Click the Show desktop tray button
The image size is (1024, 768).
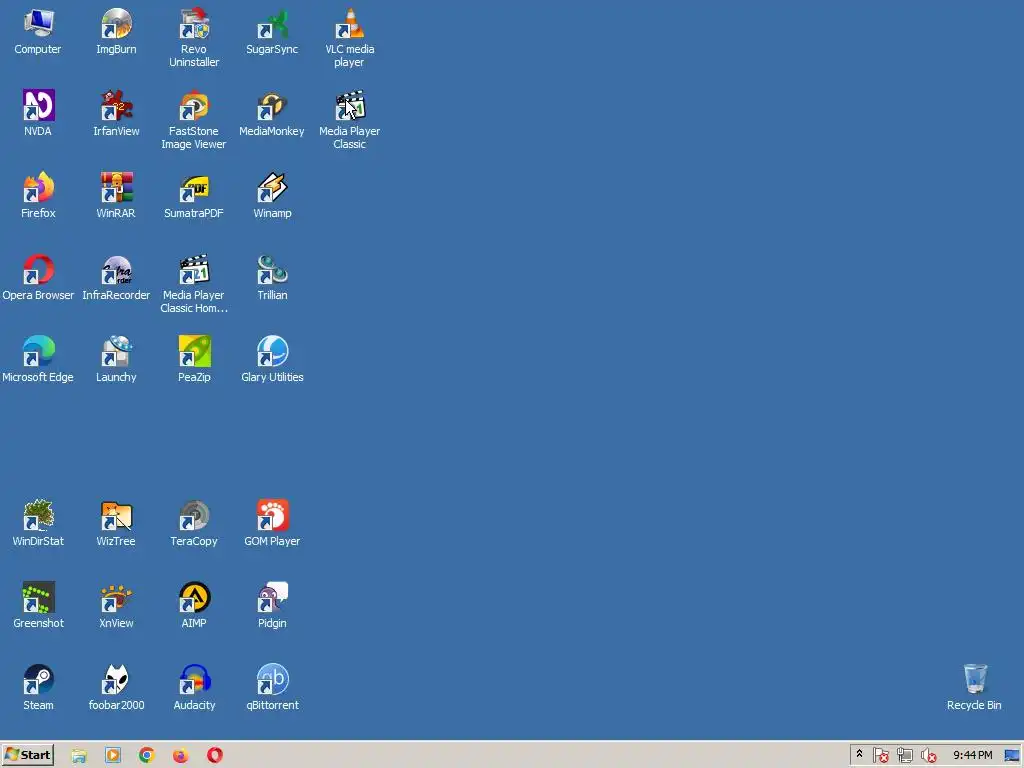tap(1012, 755)
